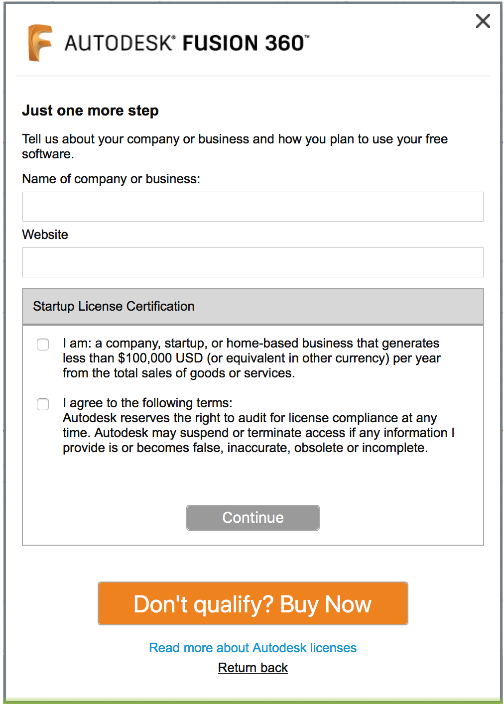
Task: Close the dialog with the X icon
Action: (x=482, y=21)
